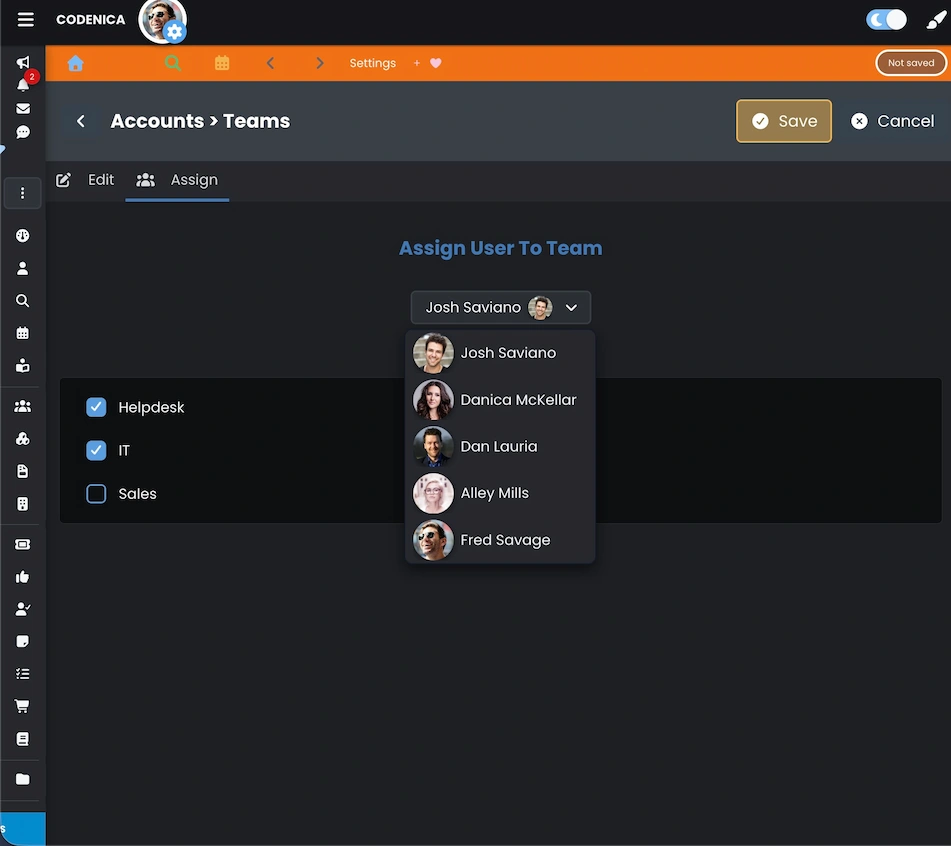
Task: Disable the IT team checkbox
Action: click(x=96, y=450)
